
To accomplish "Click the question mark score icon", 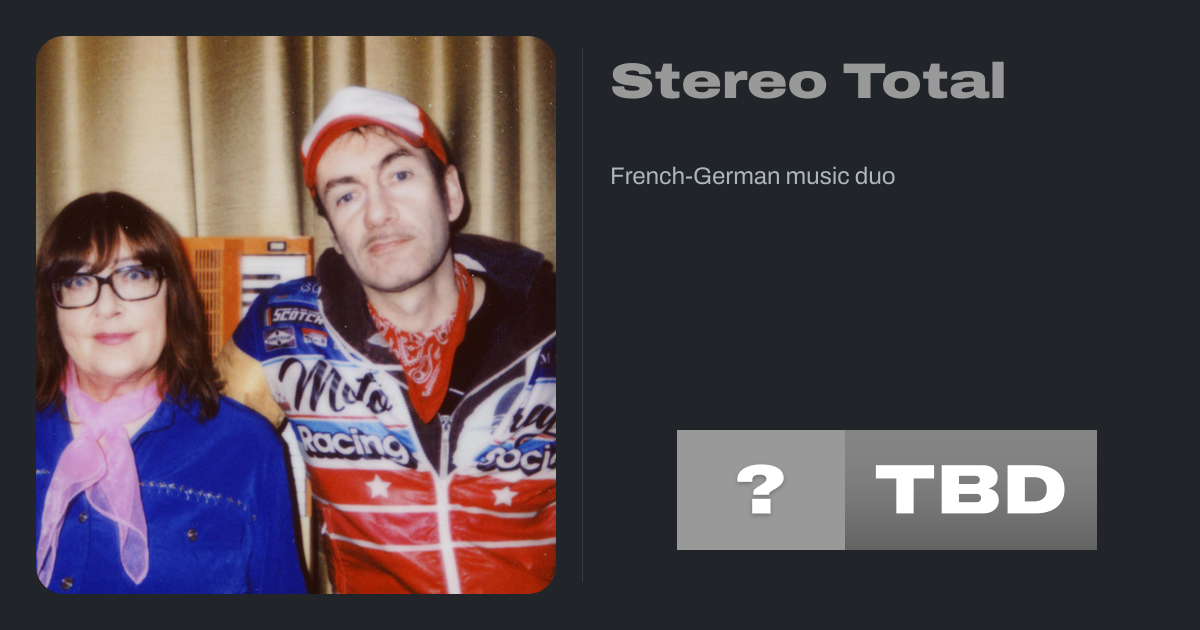I will [x=761, y=490].
